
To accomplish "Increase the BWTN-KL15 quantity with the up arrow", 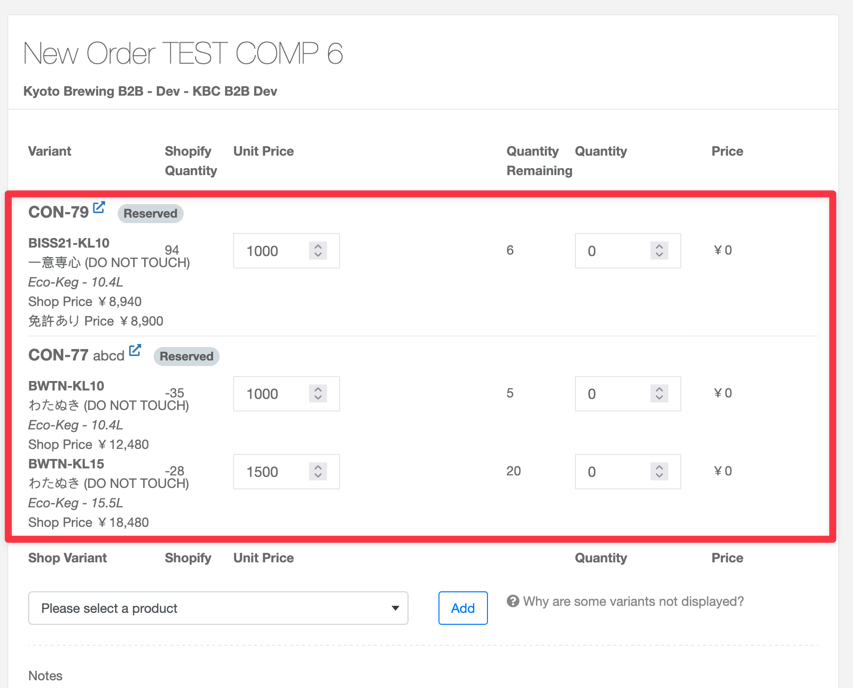I will coord(659,467).
